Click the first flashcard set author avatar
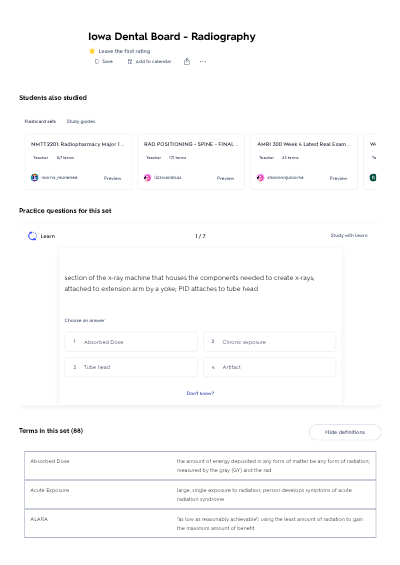400x565 pixels. (35, 177)
